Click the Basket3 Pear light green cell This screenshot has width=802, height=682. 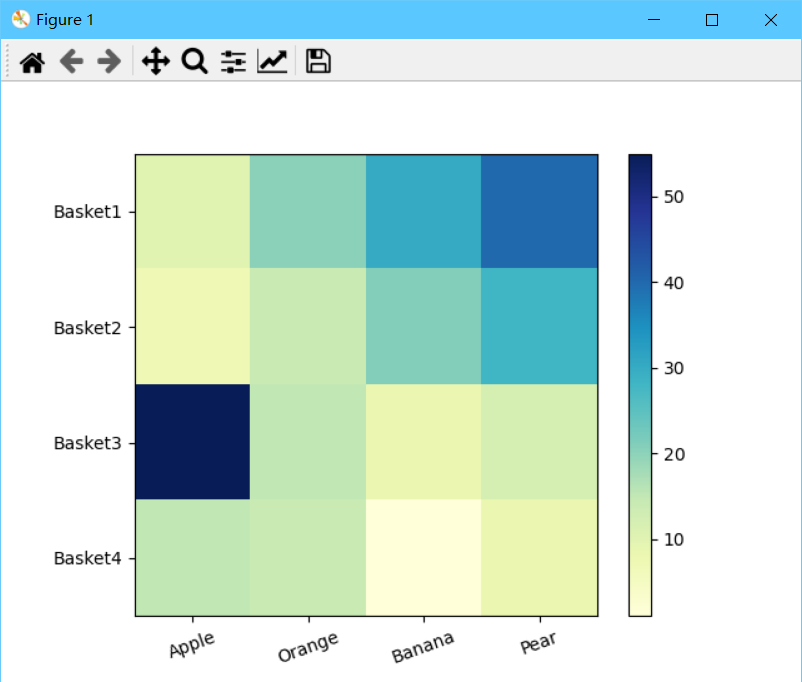pyautogui.click(x=539, y=442)
